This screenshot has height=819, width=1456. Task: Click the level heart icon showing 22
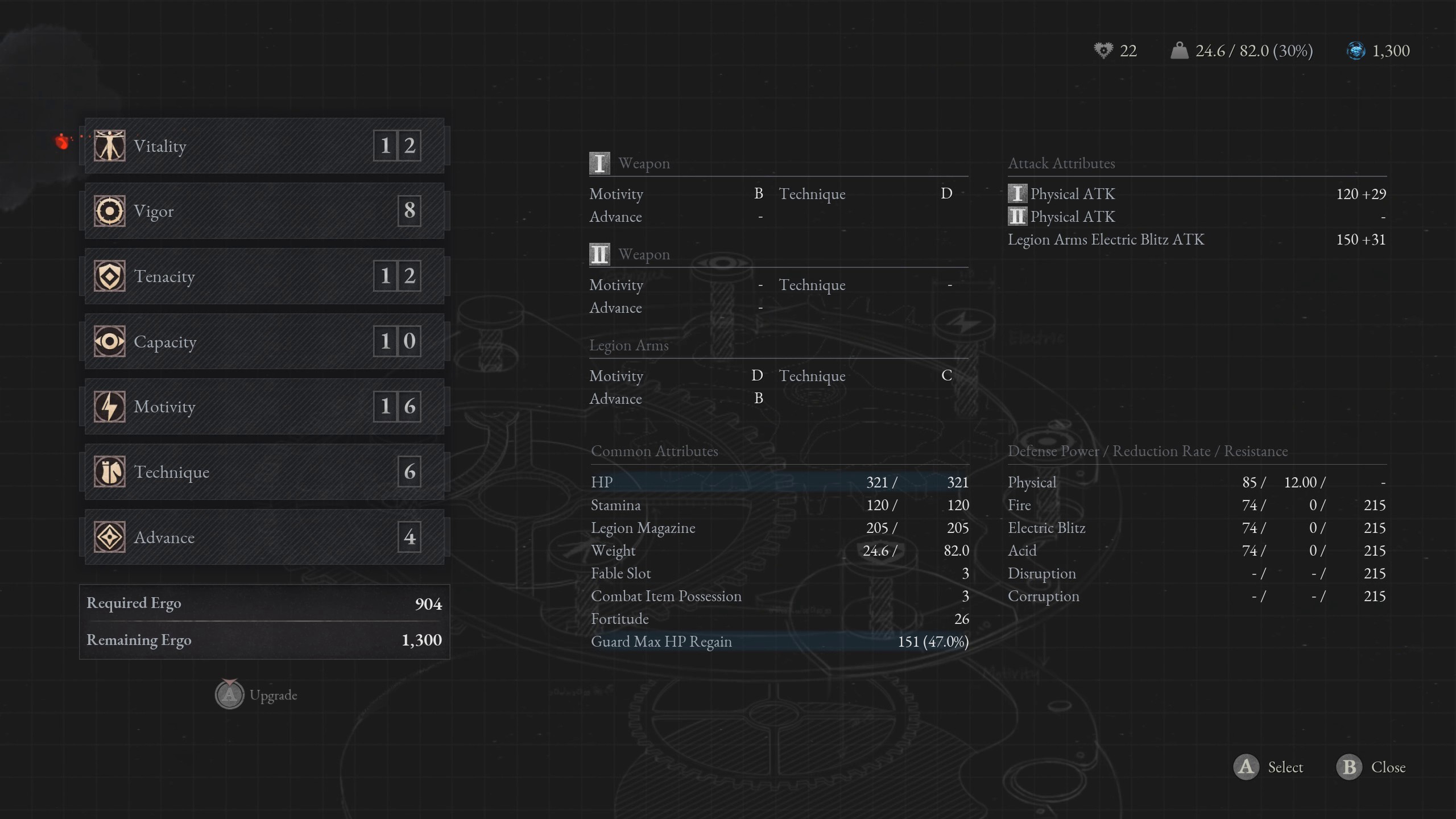pos(1103,51)
